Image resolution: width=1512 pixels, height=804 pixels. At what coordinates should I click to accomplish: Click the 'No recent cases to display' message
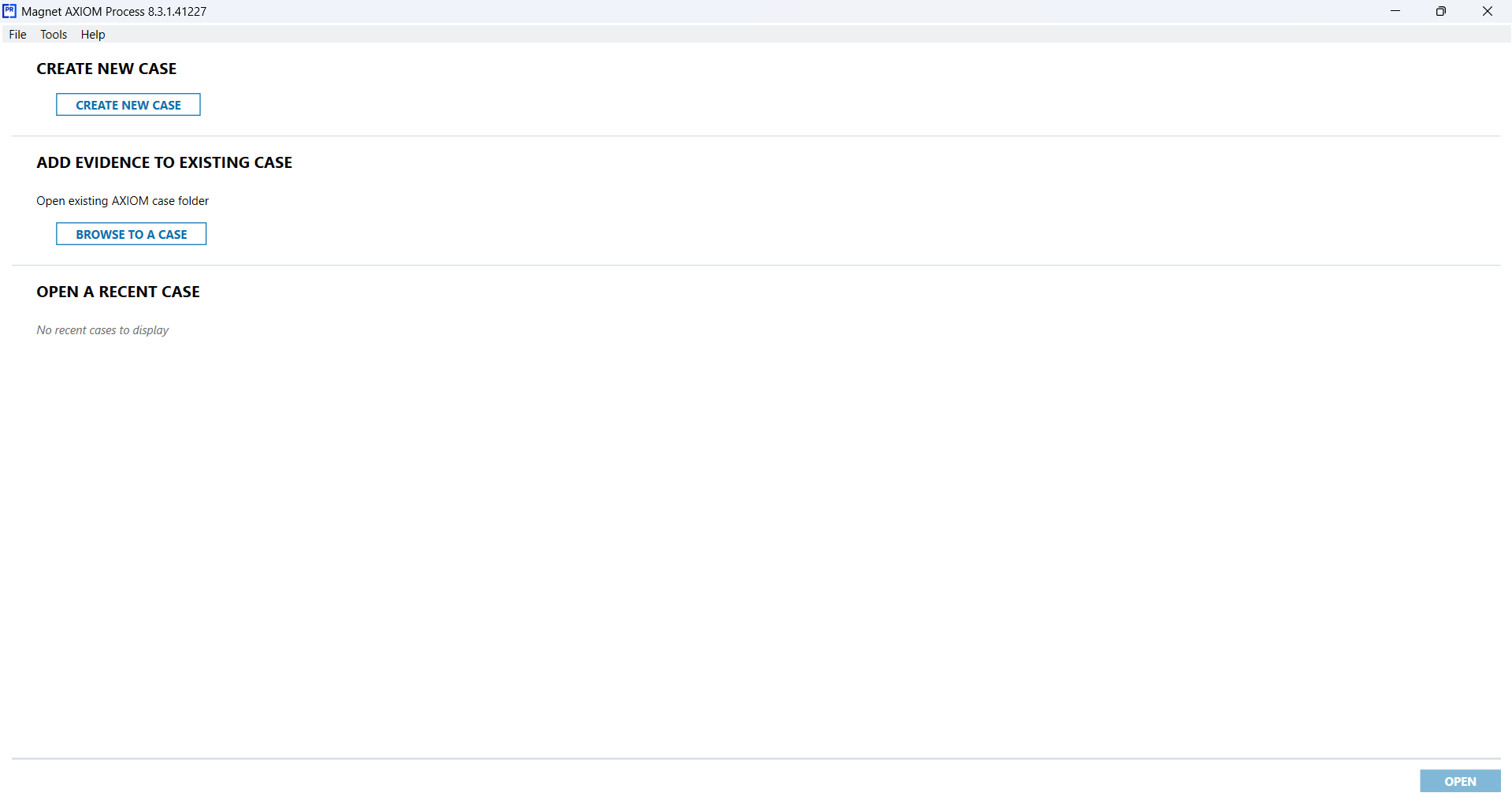click(102, 330)
